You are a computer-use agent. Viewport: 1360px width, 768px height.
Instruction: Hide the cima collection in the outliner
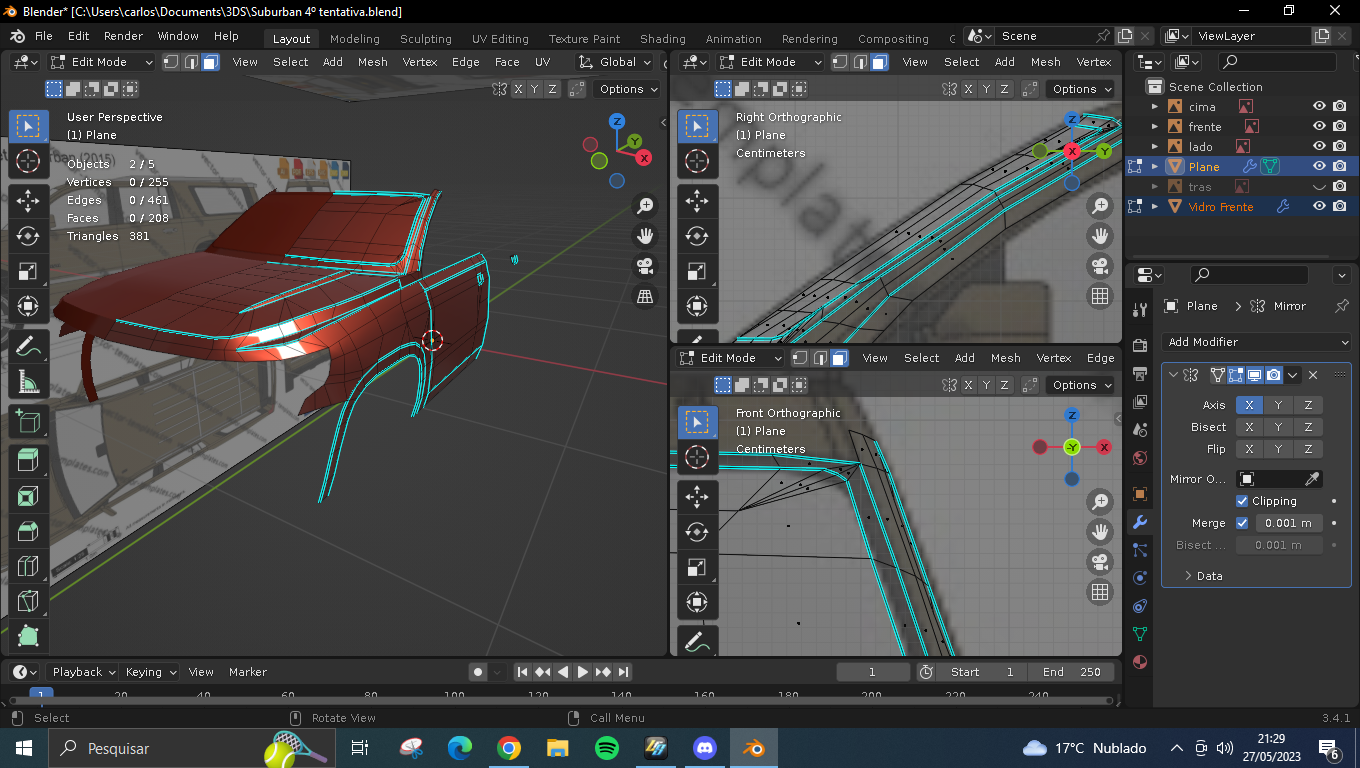point(1319,107)
